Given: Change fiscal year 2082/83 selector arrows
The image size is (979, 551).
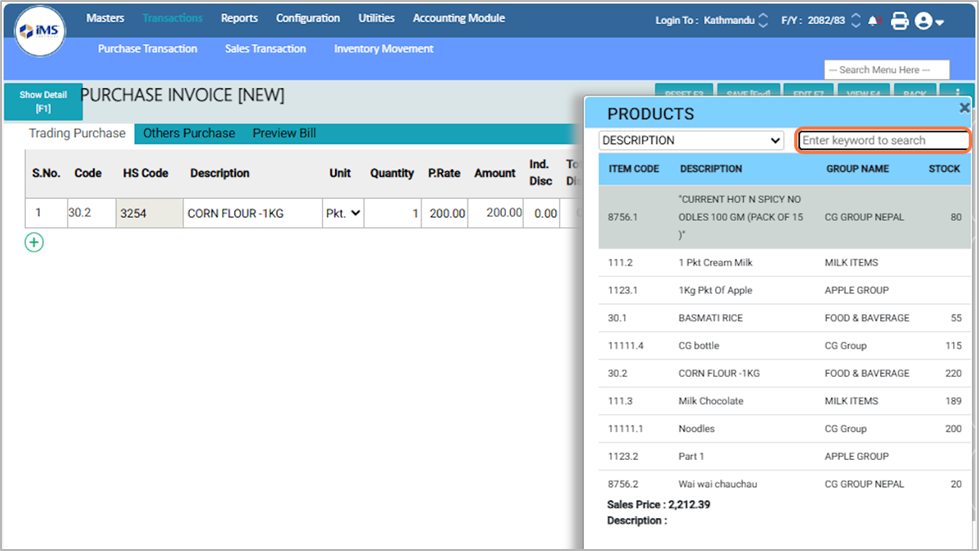Looking at the screenshot, I should pyautogui.click(x=856, y=20).
